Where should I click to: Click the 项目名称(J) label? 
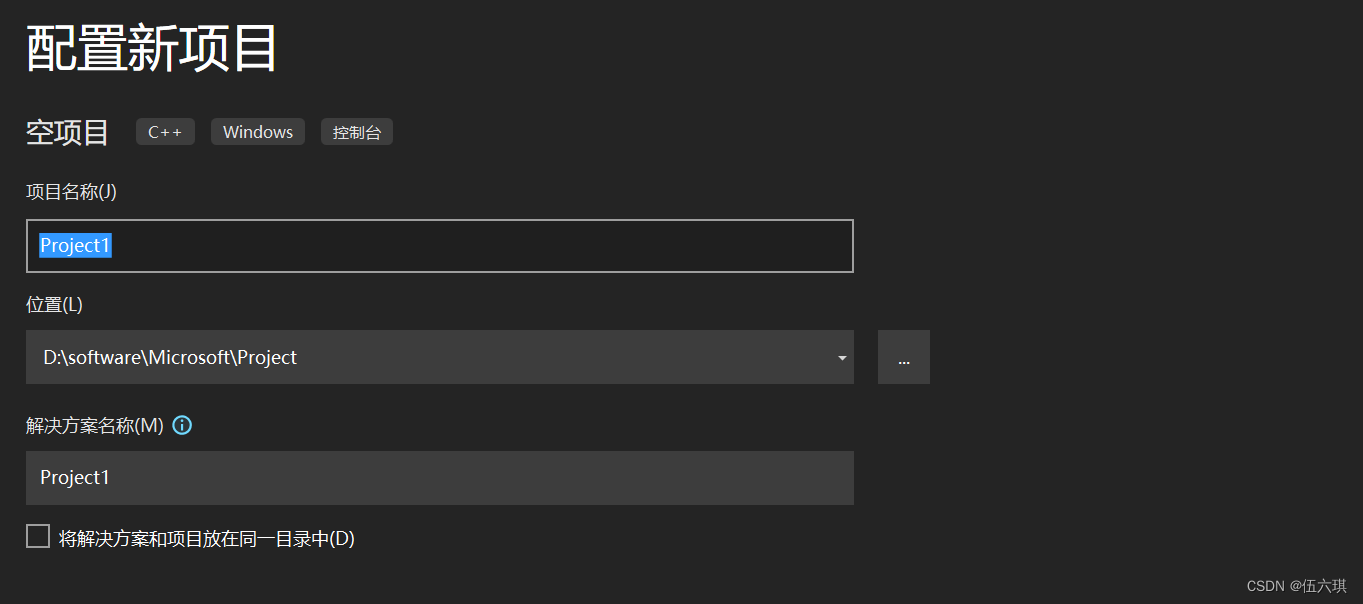pos(72,192)
